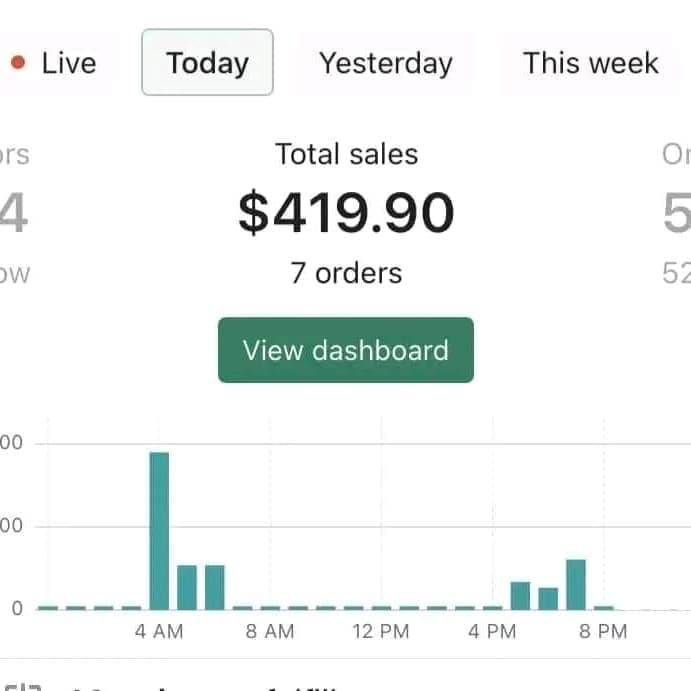Click the 4 PM axis label
691x691 pixels.
coord(492,632)
